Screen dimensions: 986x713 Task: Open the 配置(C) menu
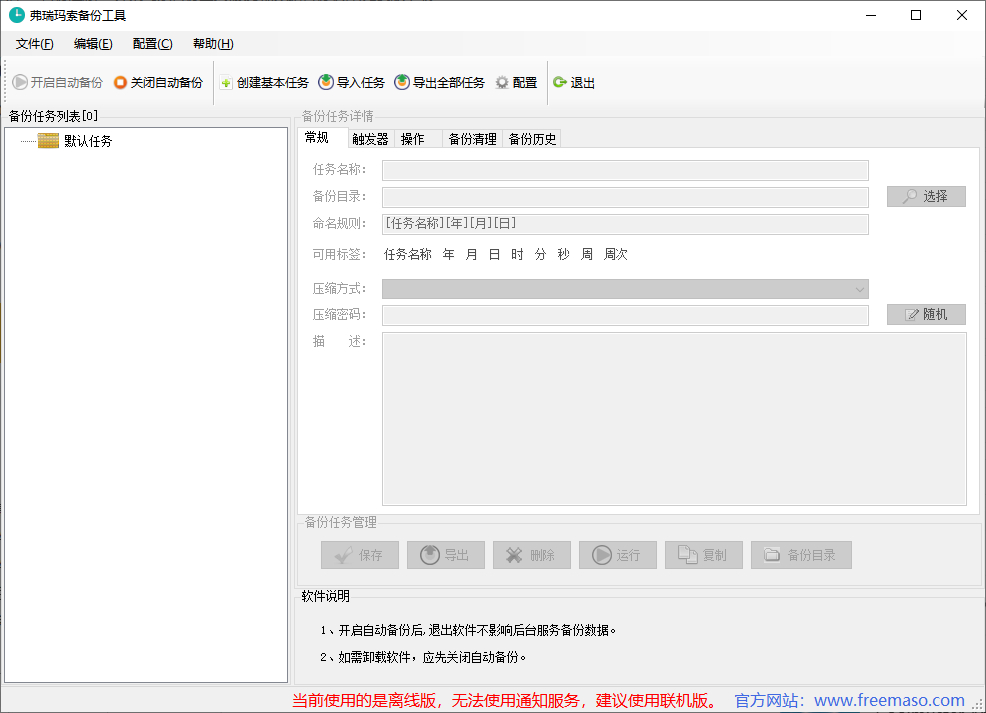pos(152,44)
